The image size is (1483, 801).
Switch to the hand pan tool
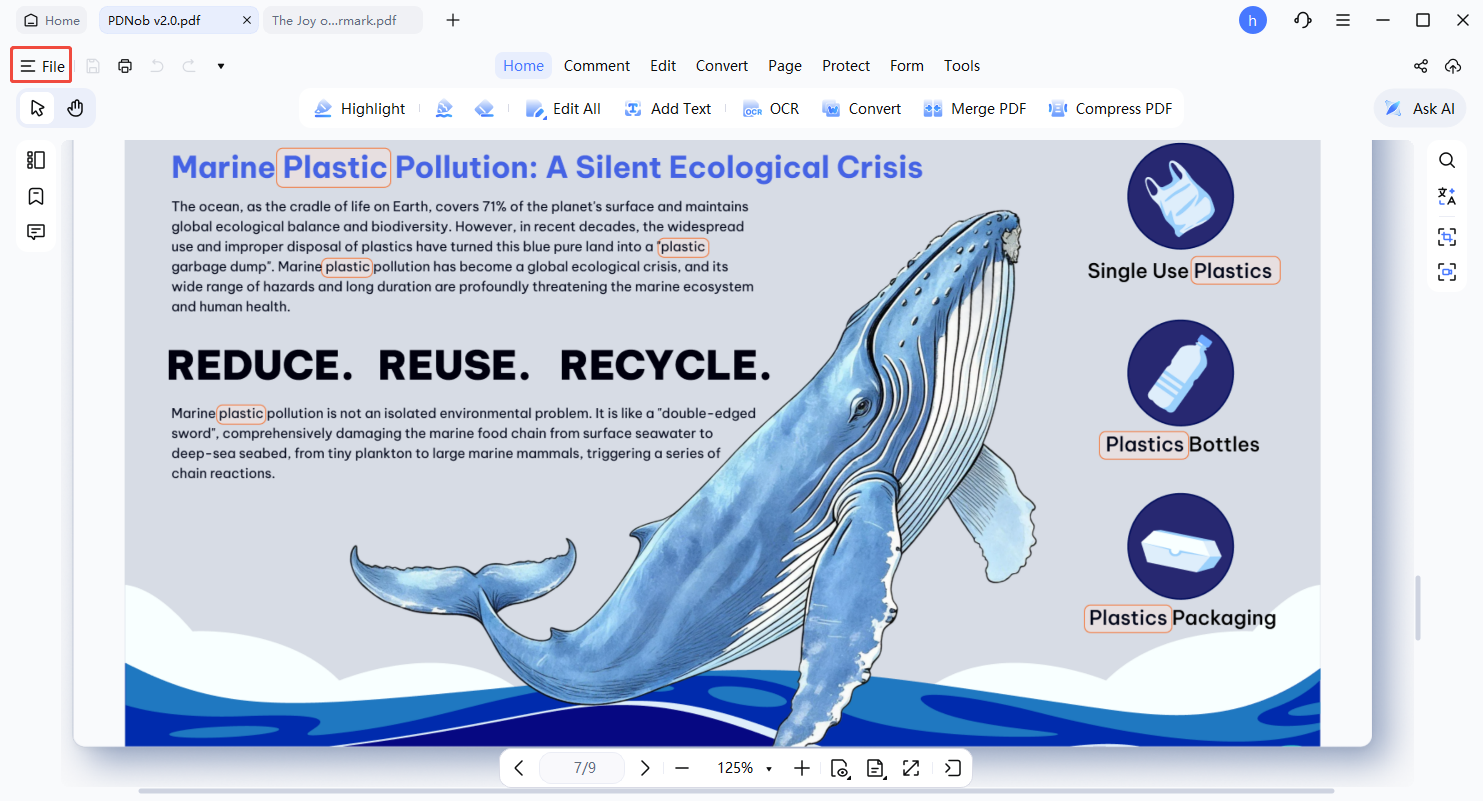(x=75, y=108)
